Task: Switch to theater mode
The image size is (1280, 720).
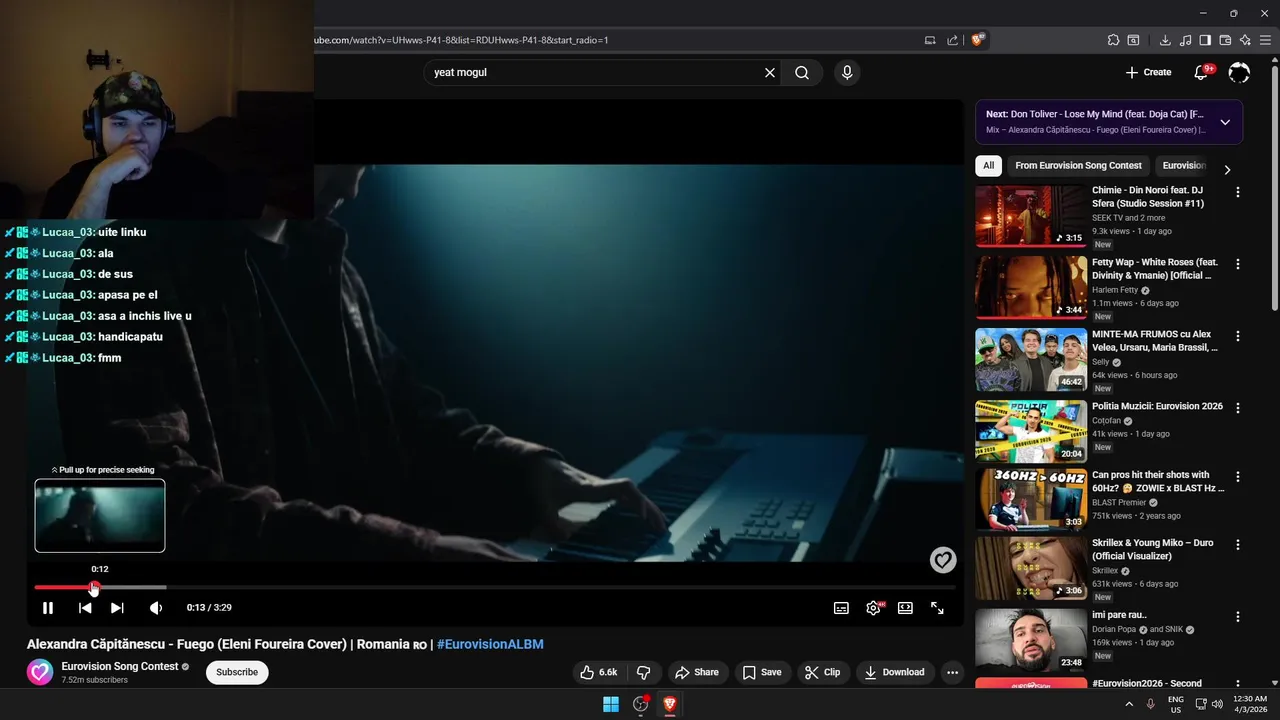Action: pos(905,608)
